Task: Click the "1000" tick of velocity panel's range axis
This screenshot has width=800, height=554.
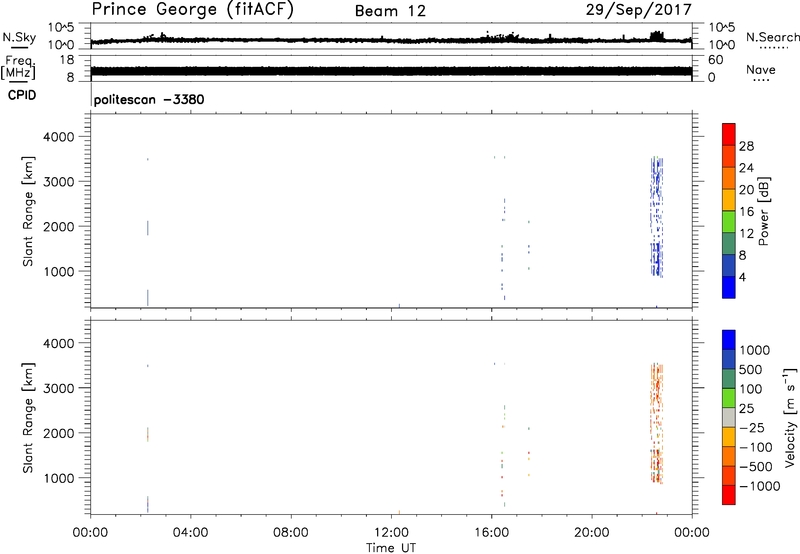Action: [59, 478]
